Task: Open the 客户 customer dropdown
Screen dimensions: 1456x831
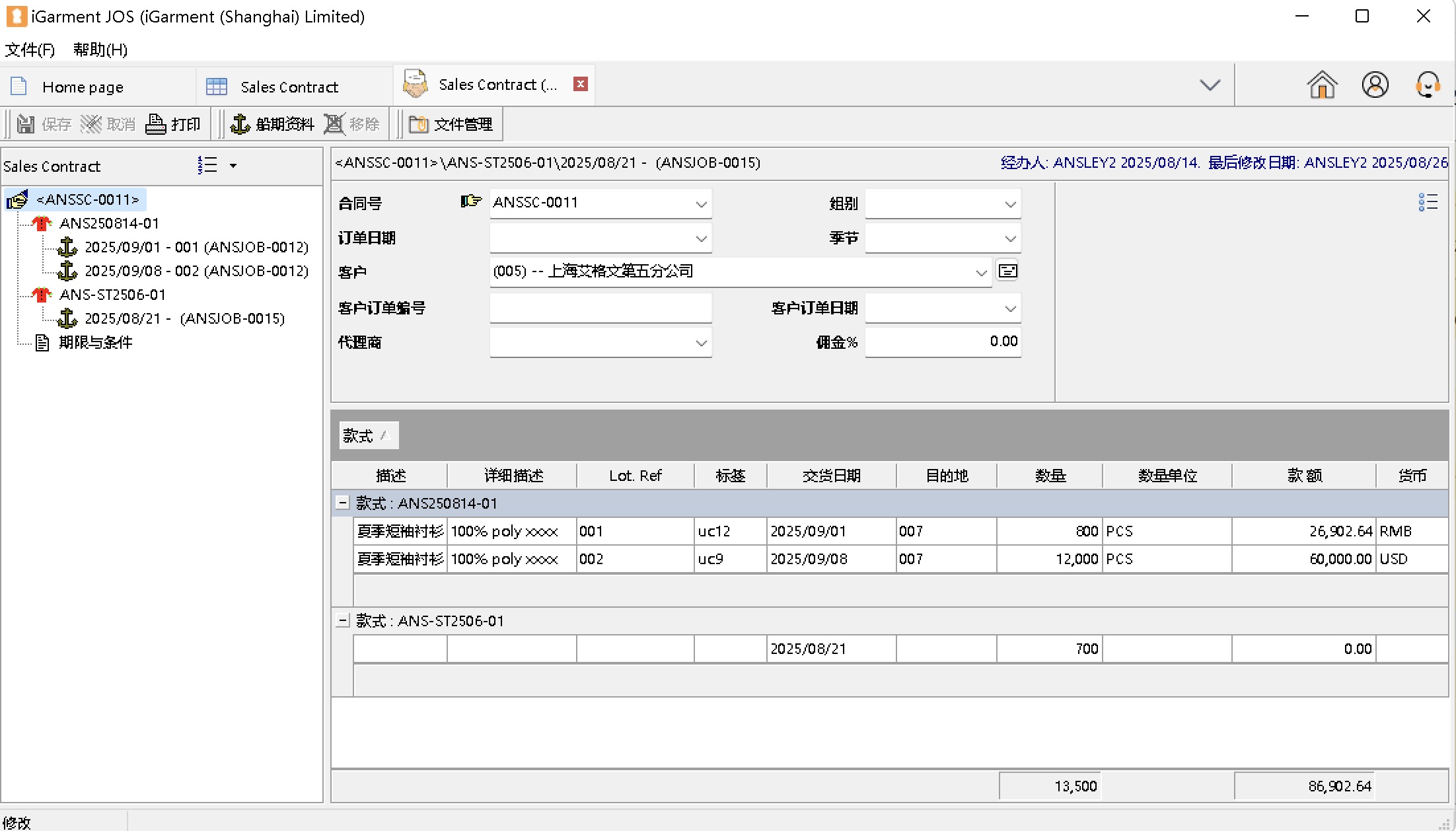Action: pos(981,272)
